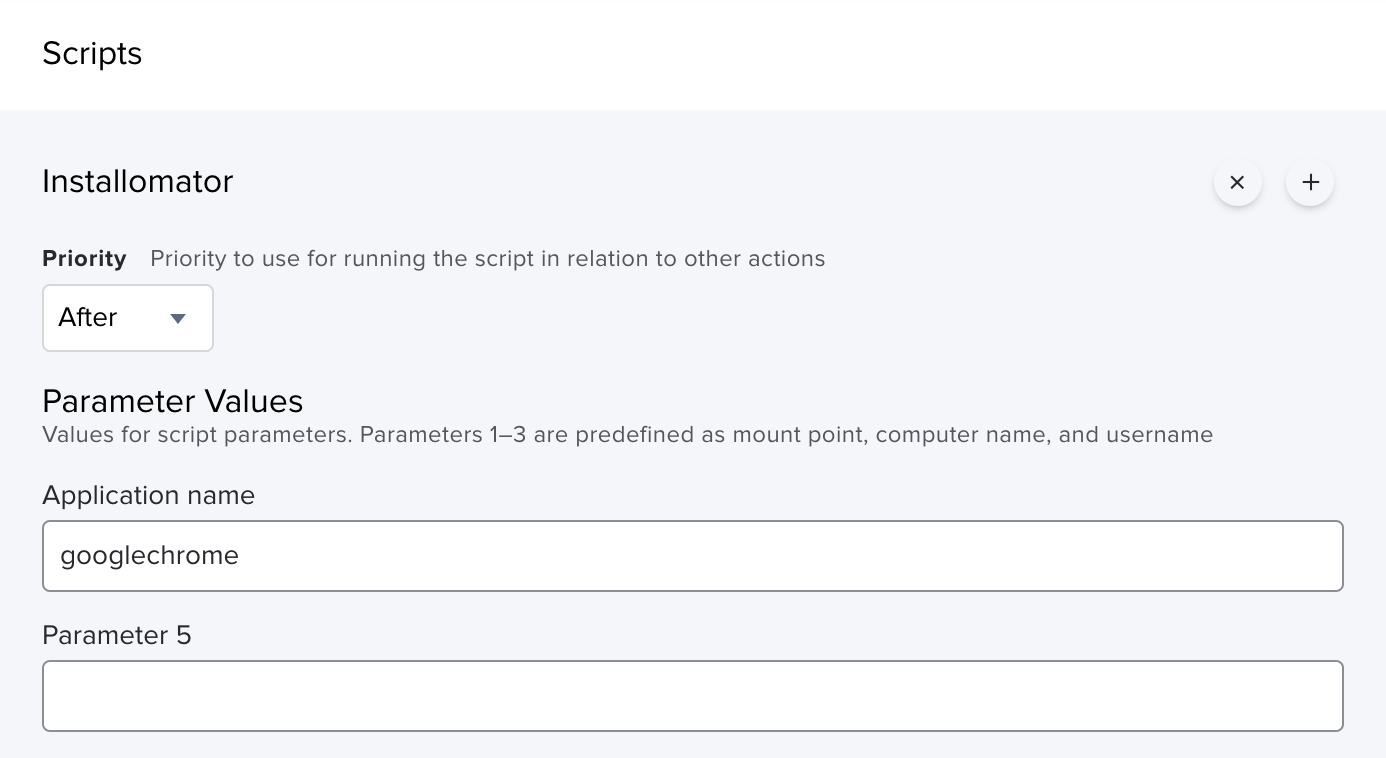Click the Priority label text
The image size is (1386, 758).
[84, 259]
